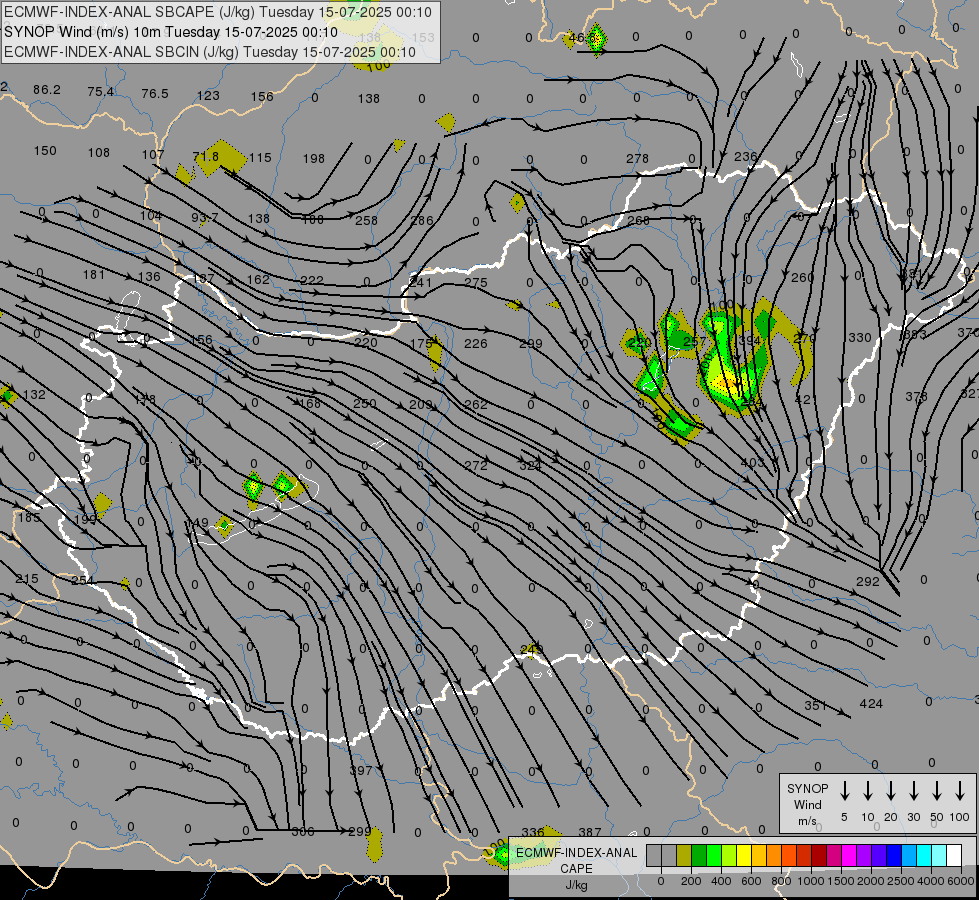Select the bright magenta CAPE legend swatch

[x=849, y=856]
